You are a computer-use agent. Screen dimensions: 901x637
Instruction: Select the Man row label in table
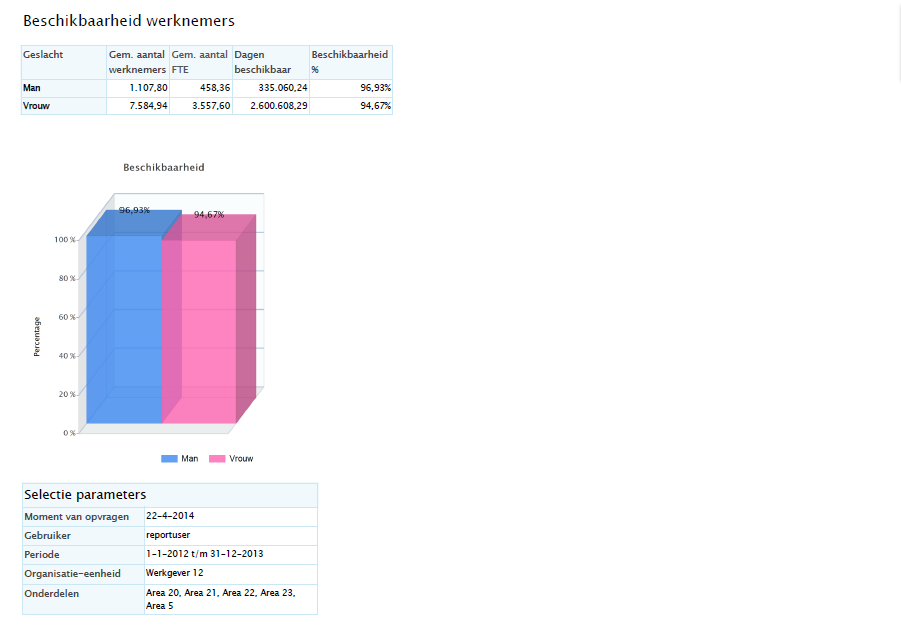[32, 88]
